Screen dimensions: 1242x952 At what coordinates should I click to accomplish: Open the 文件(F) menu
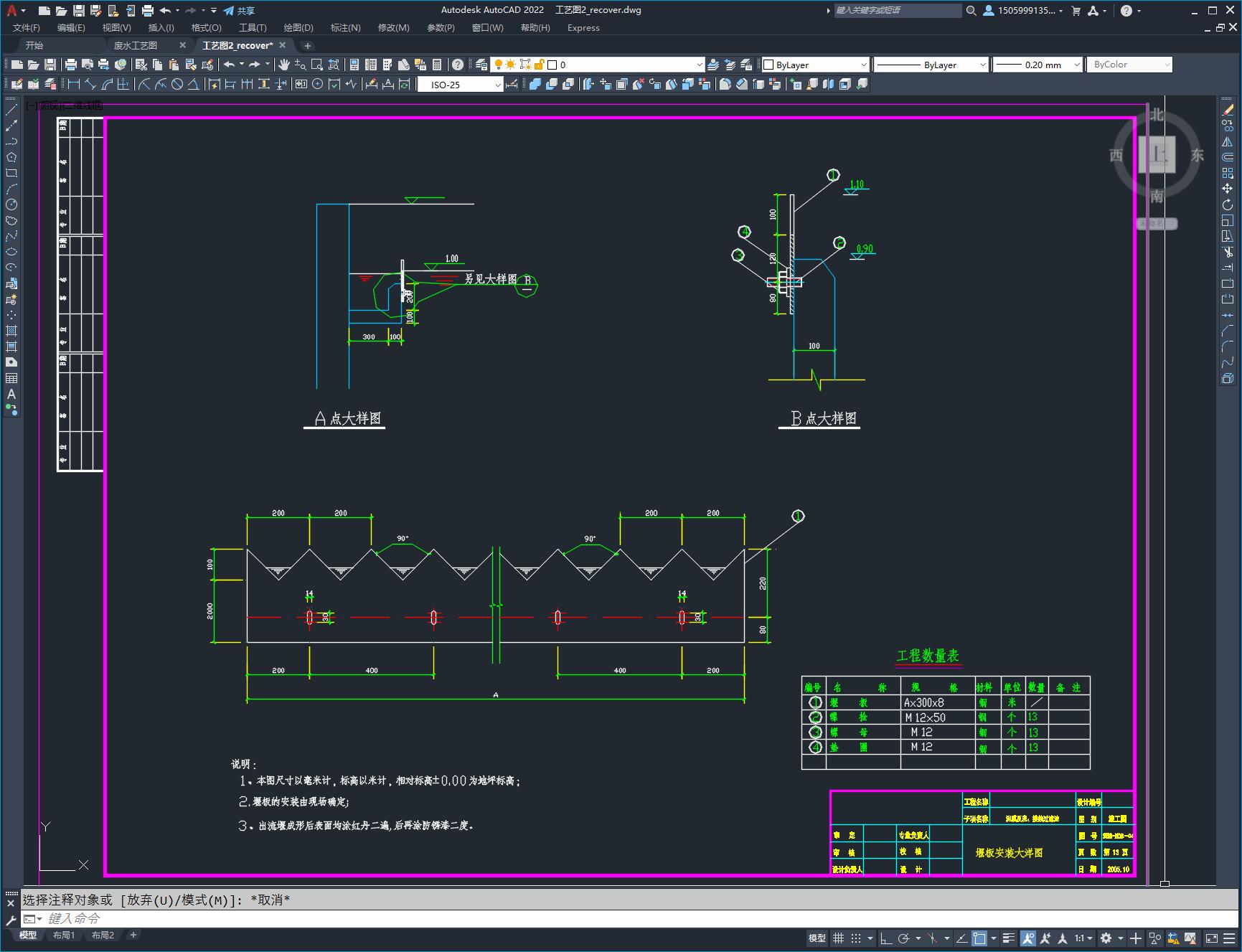coord(27,28)
